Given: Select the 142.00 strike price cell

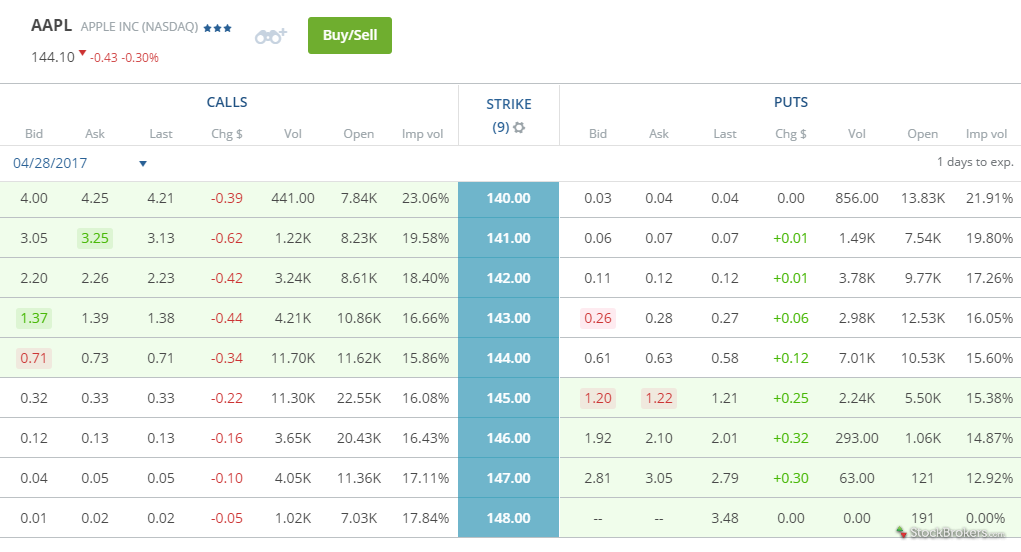Looking at the screenshot, I should [x=509, y=279].
